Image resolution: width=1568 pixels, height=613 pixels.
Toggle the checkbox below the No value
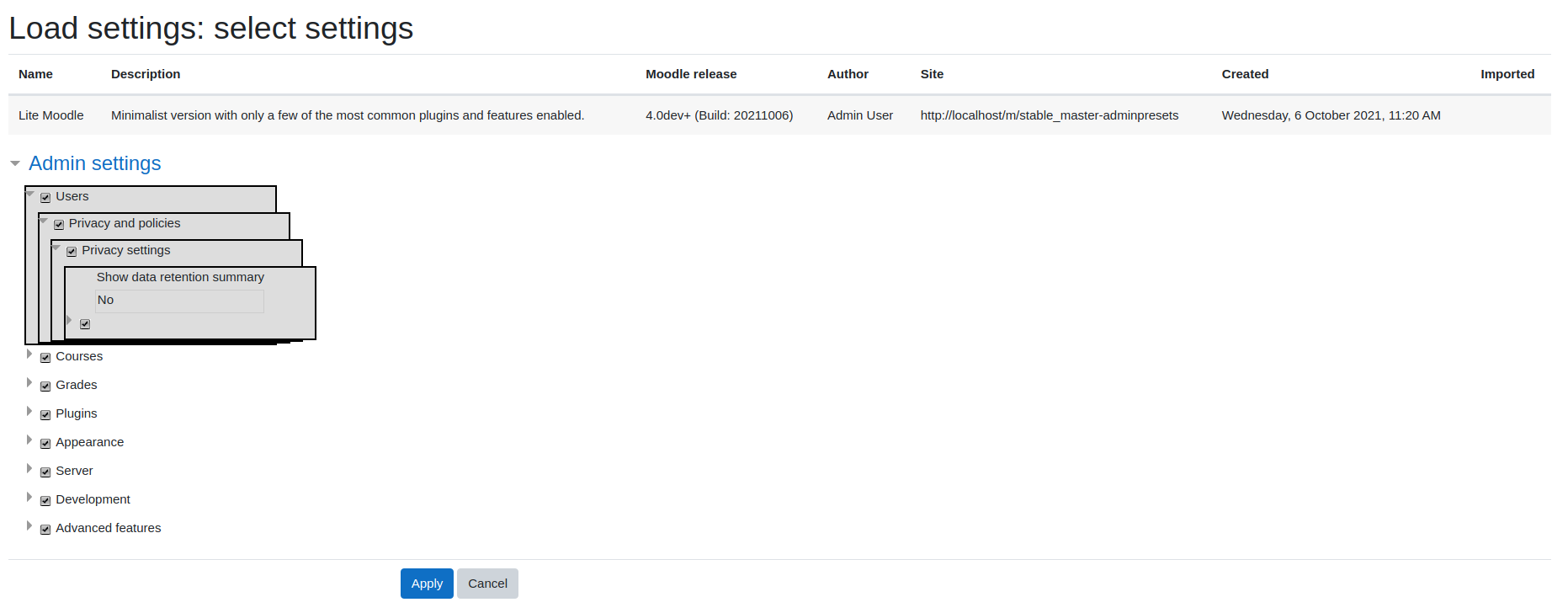(85, 324)
